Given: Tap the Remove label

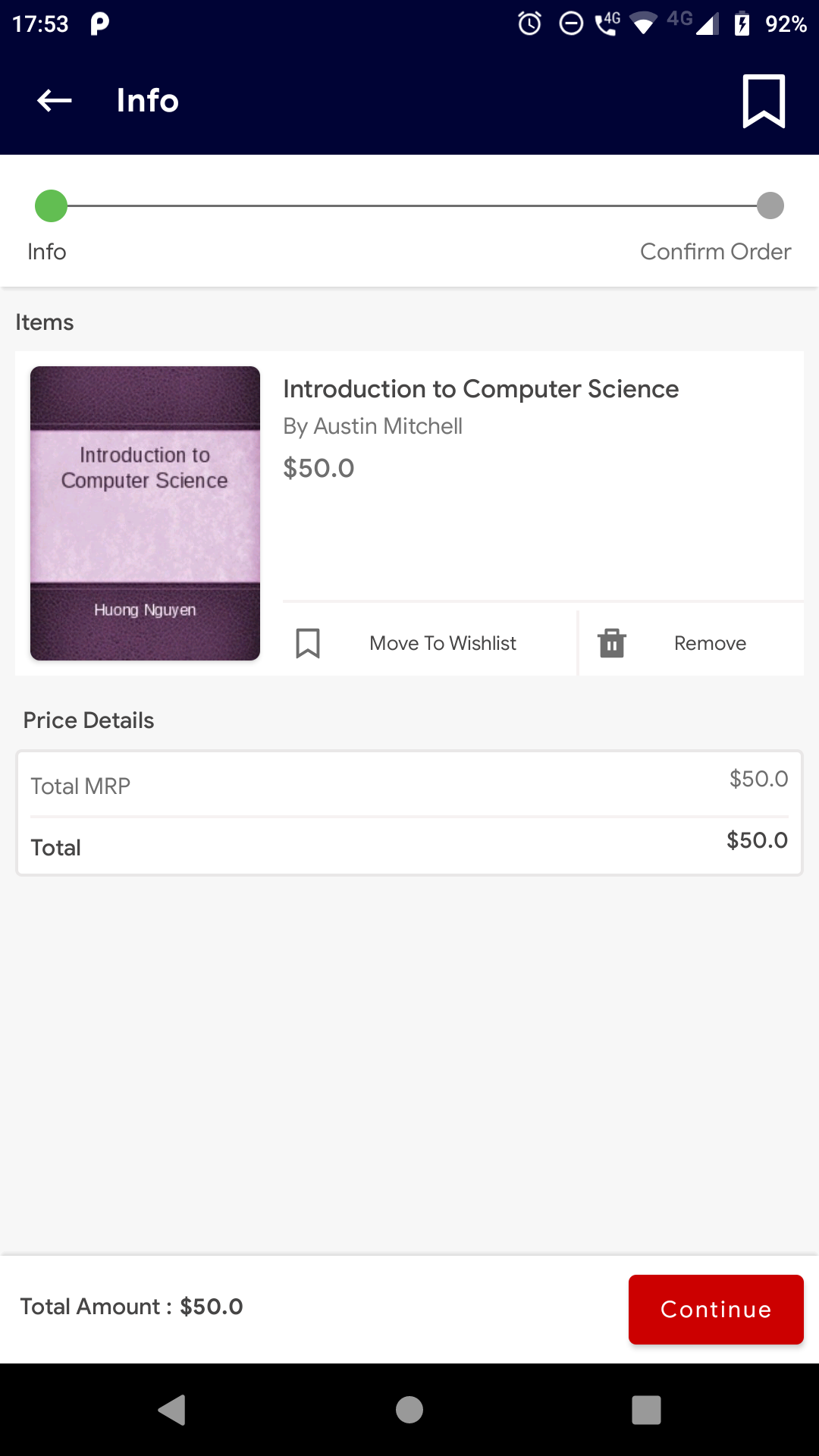Looking at the screenshot, I should [x=710, y=643].
